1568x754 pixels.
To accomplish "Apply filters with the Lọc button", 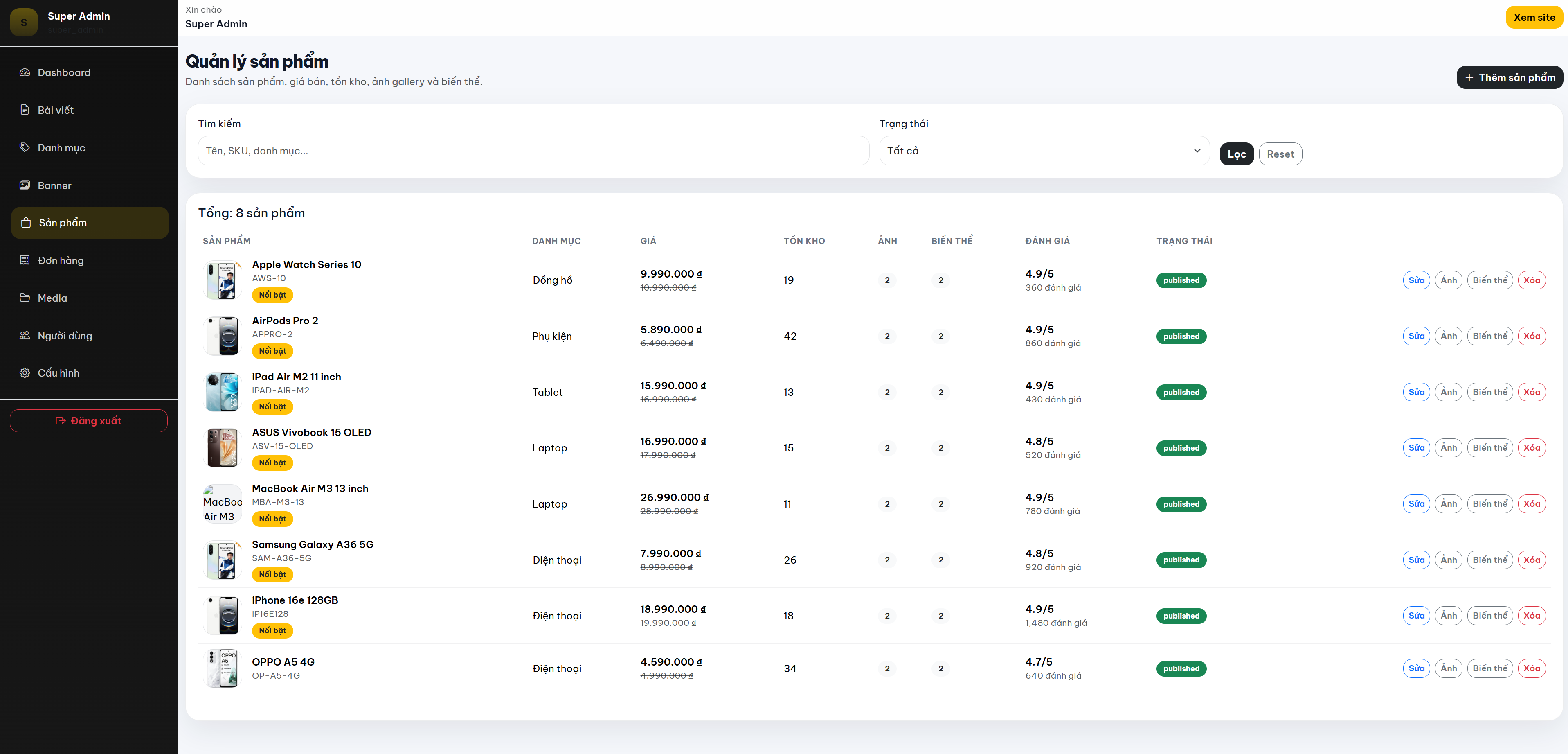I will pos(1236,154).
